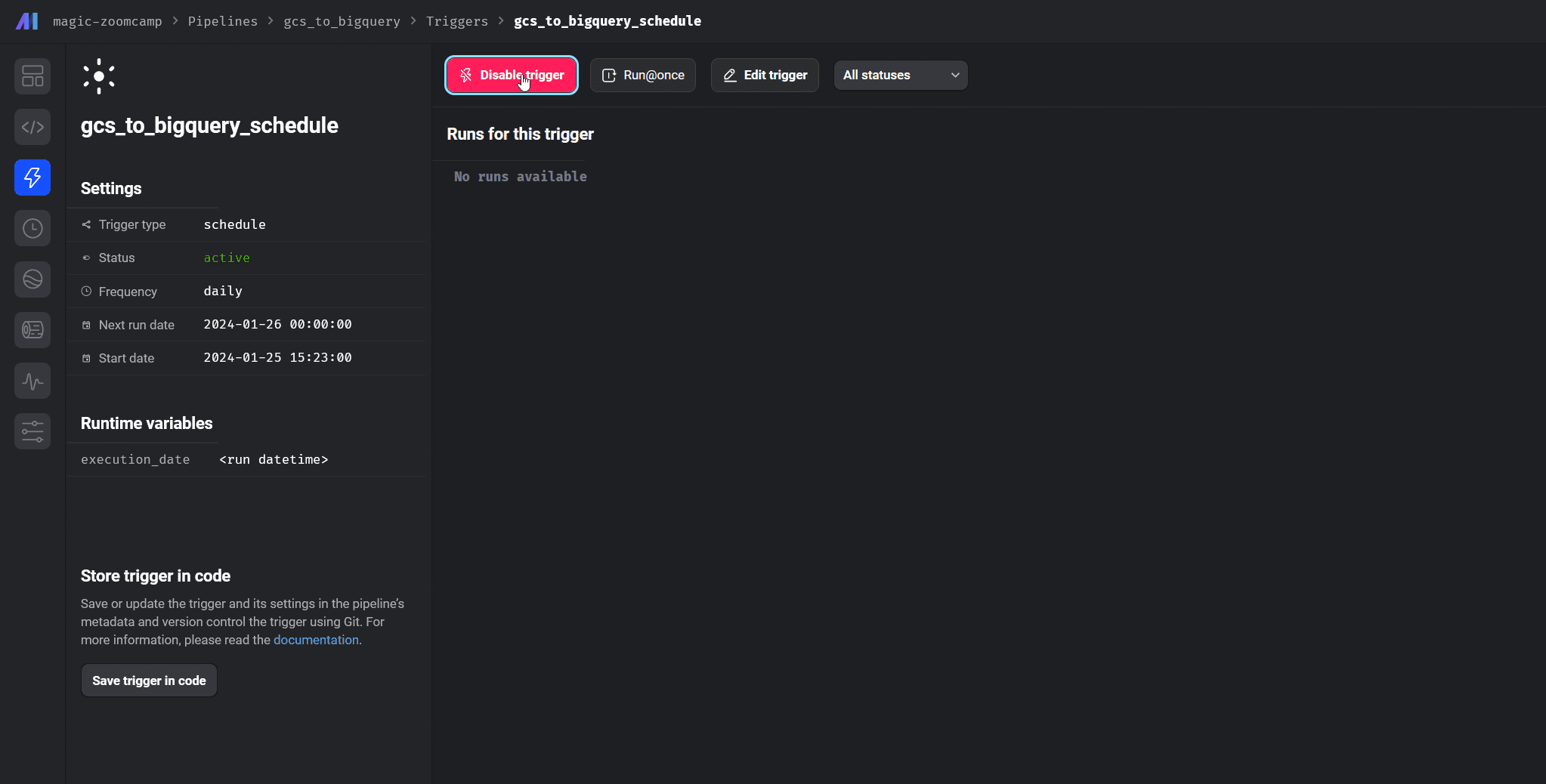Click the Next run date calendar icon
This screenshot has height=784, width=1546.
86,325
